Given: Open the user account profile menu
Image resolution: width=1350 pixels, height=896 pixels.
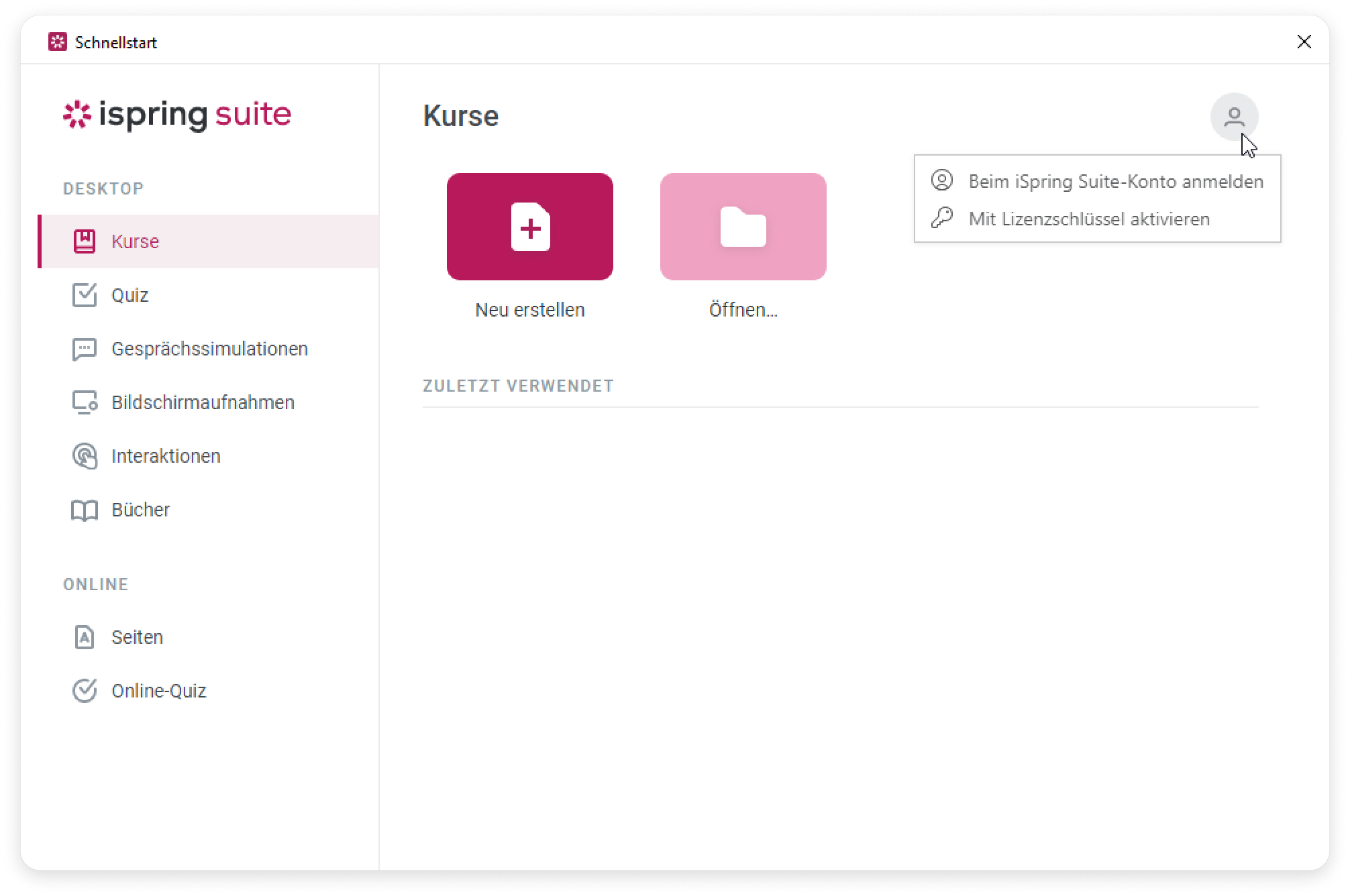Looking at the screenshot, I should pyautogui.click(x=1234, y=117).
